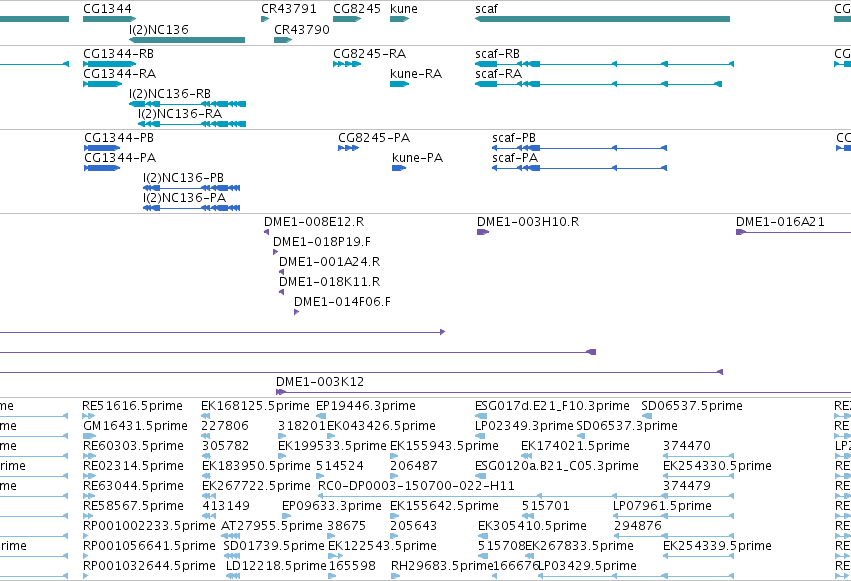Open EST RH29683.5prime
851x581 pixels.
(x=442, y=566)
